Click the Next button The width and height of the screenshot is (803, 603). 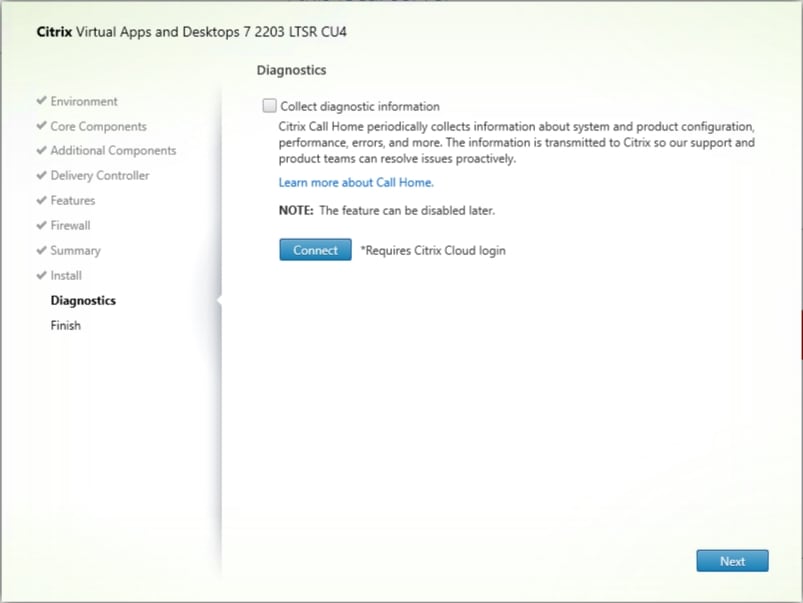731,561
